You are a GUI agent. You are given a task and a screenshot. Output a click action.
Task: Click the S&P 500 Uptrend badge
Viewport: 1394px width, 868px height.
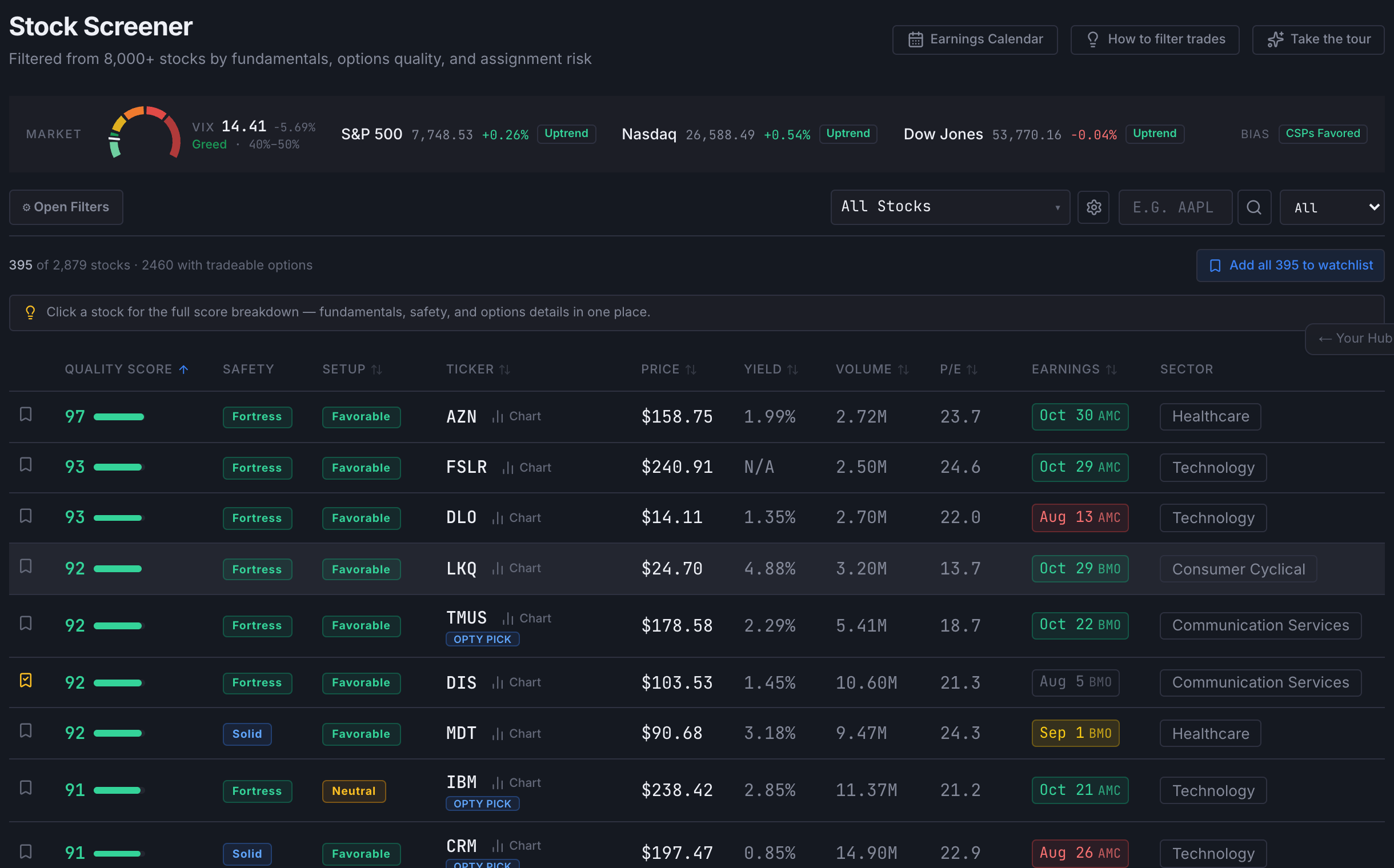pyautogui.click(x=566, y=134)
